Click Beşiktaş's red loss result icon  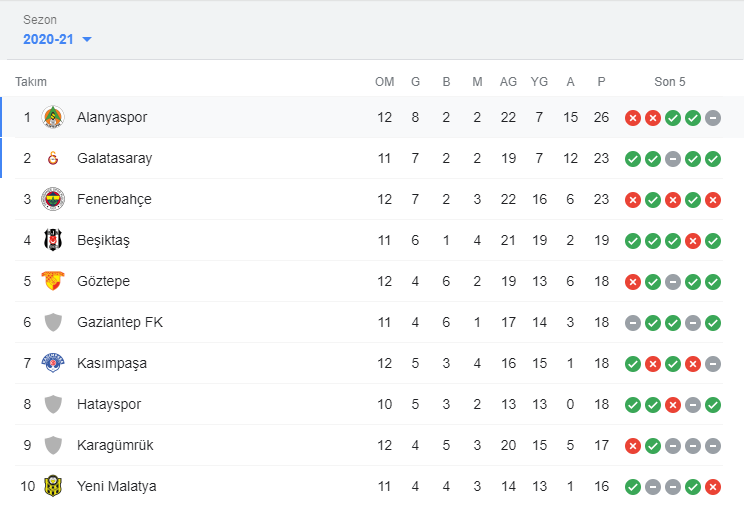tap(693, 241)
